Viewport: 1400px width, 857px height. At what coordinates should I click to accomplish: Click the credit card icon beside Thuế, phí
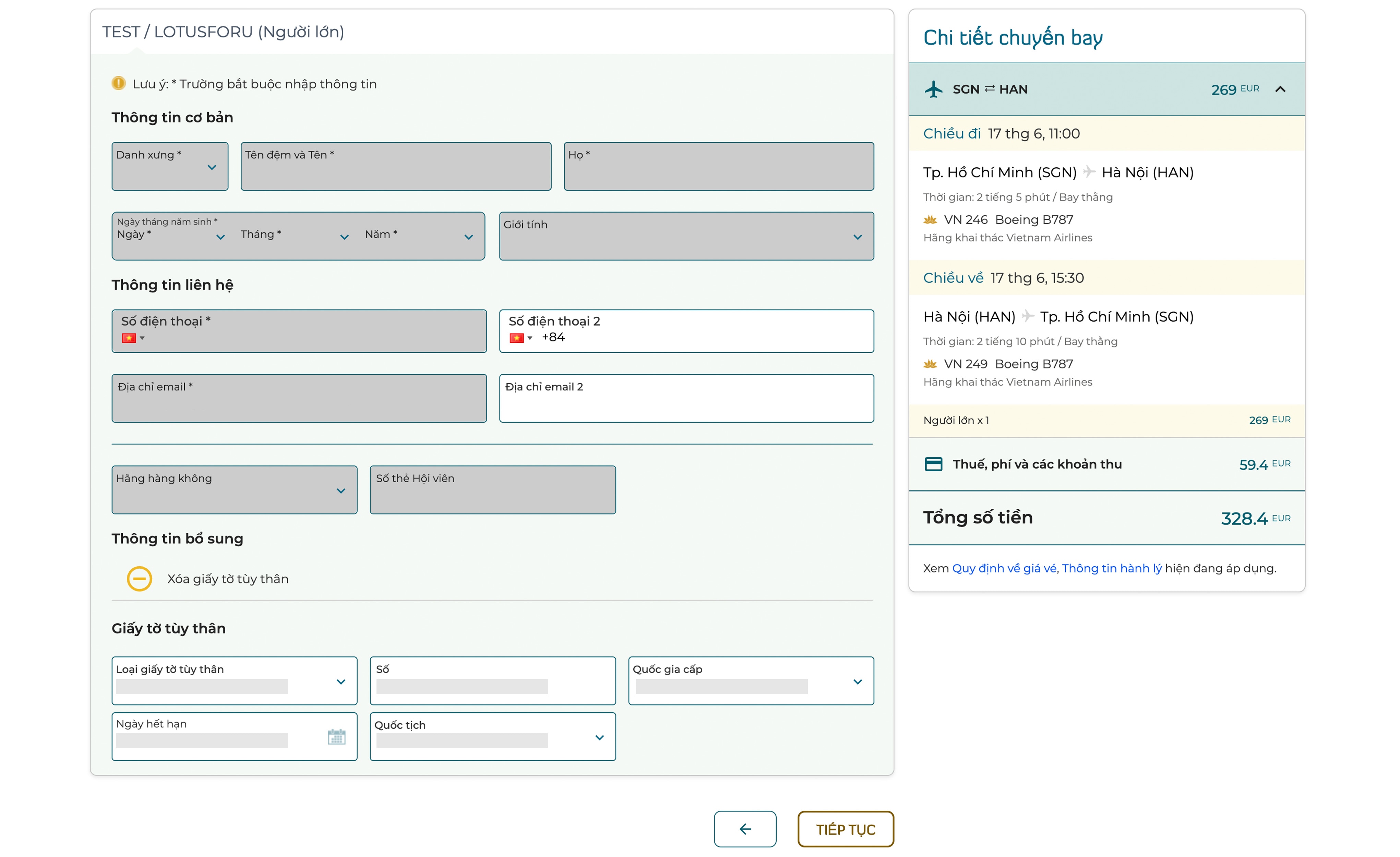click(934, 464)
